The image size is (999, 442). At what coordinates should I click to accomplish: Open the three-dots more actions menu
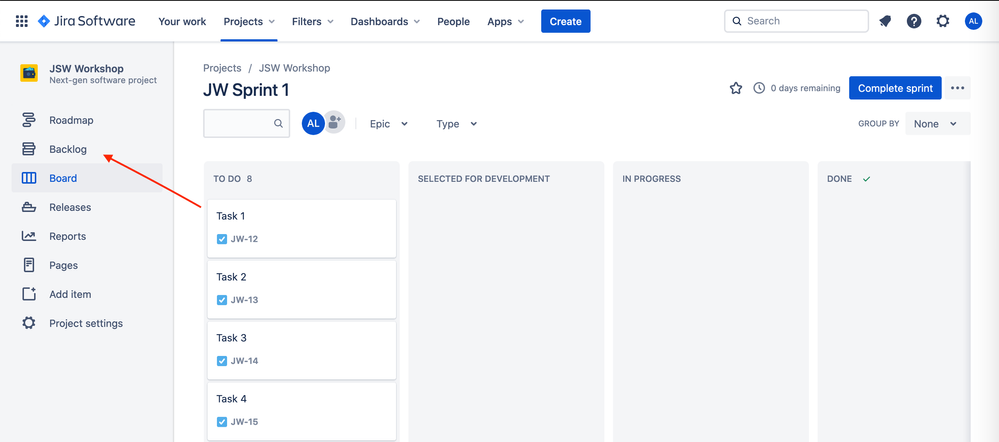[x=958, y=88]
